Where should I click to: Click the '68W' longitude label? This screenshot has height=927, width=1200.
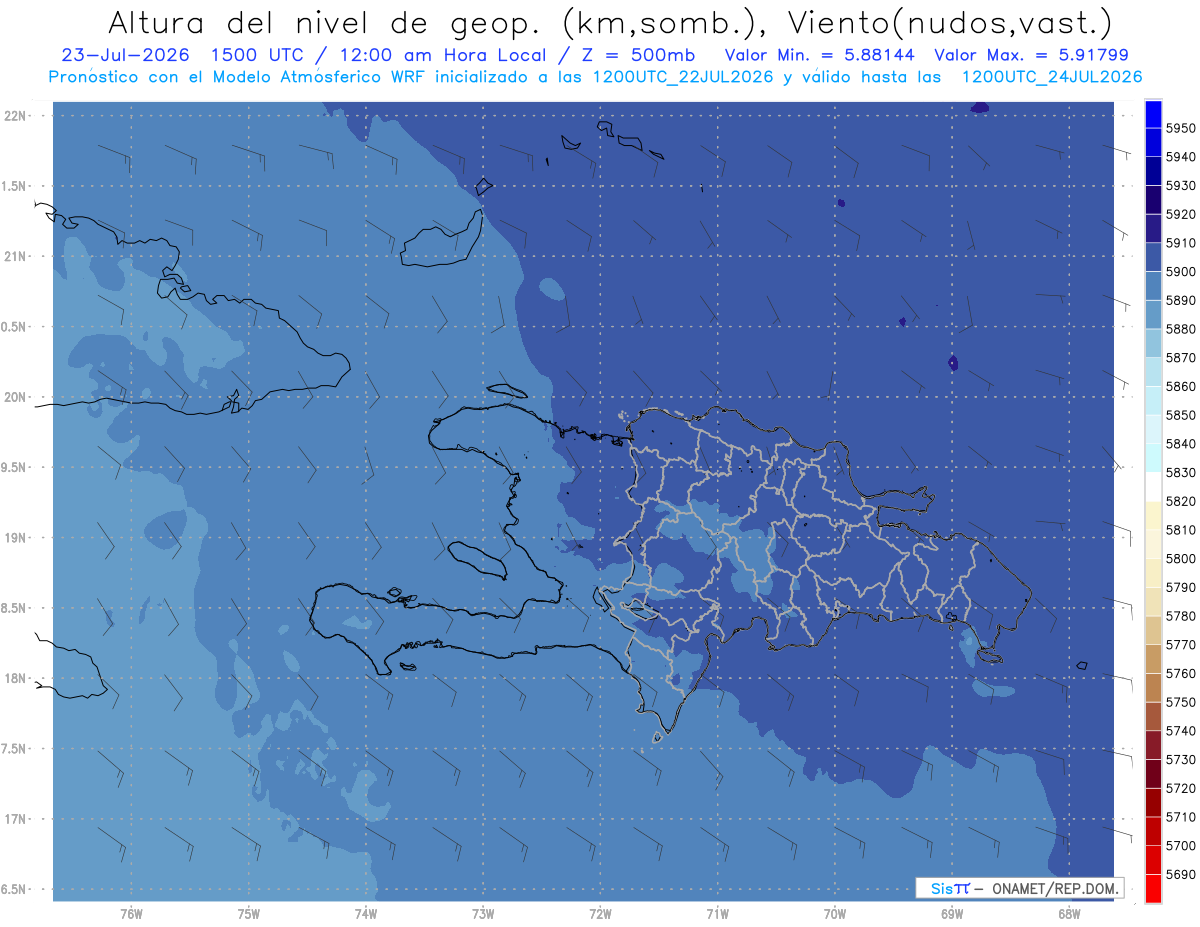[1069, 914]
